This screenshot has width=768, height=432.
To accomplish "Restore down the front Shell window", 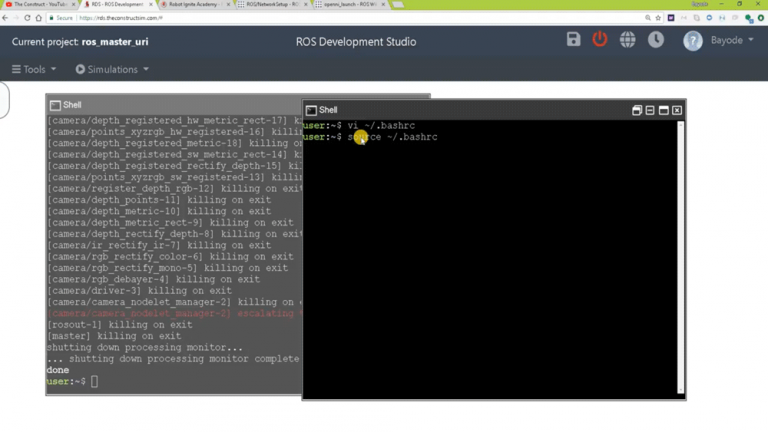I will point(636,110).
